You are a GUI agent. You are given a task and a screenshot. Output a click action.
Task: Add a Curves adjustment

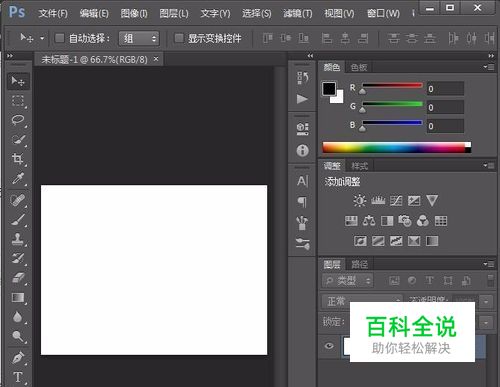(396, 201)
